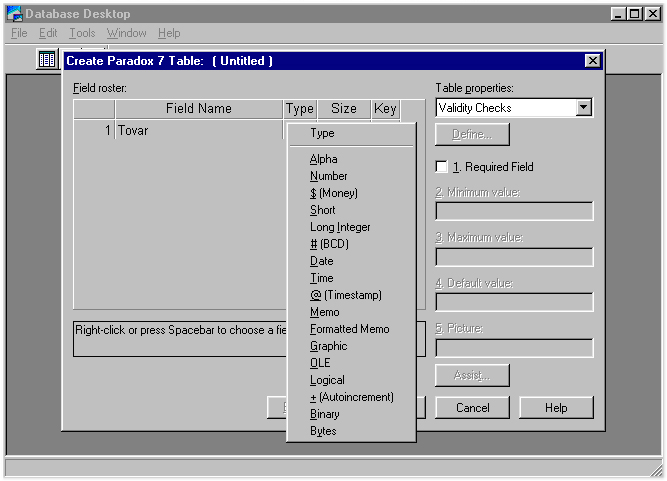Close the Create Paradox 7 Table dialog
Viewport: 667px width, 481px height.
click(x=592, y=61)
